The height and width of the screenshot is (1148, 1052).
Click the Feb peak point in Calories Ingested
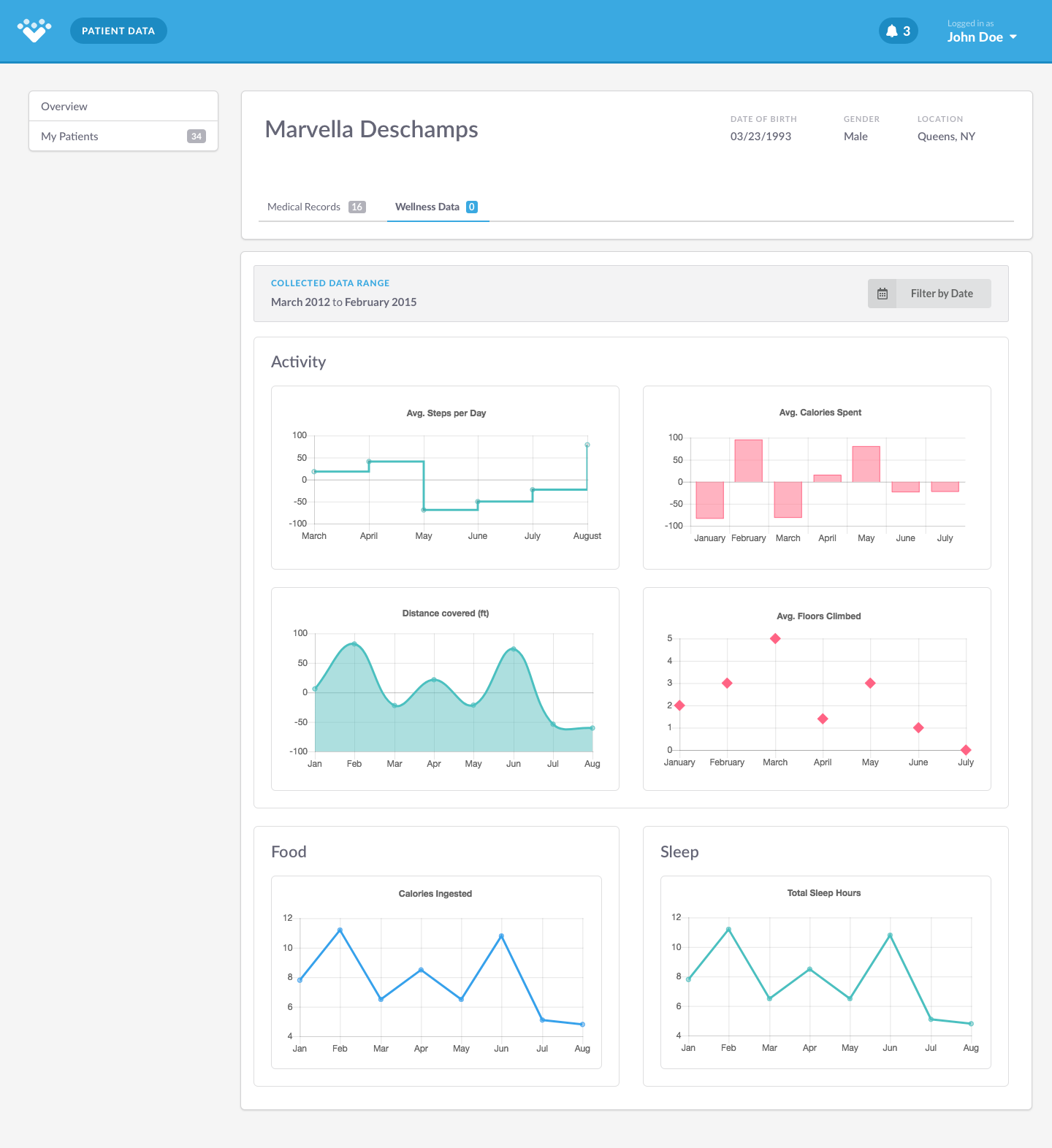click(340, 930)
